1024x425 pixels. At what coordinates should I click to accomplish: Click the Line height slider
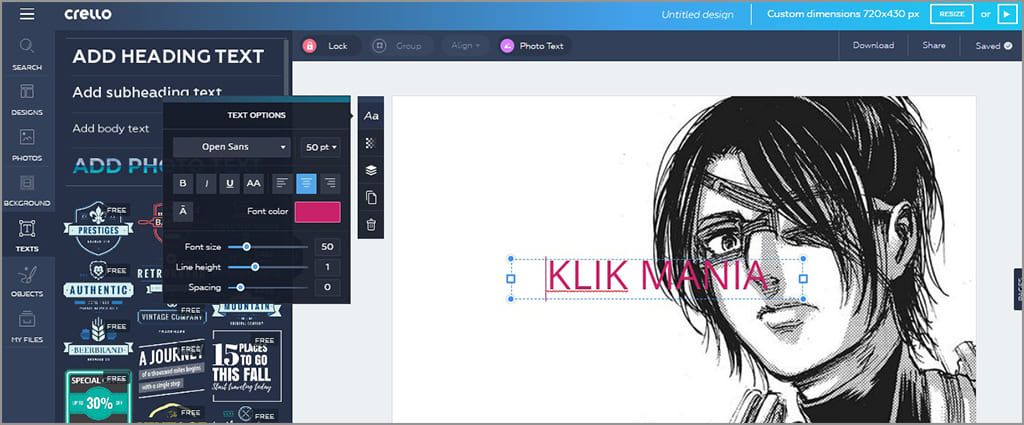pyautogui.click(x=268, y=267)
